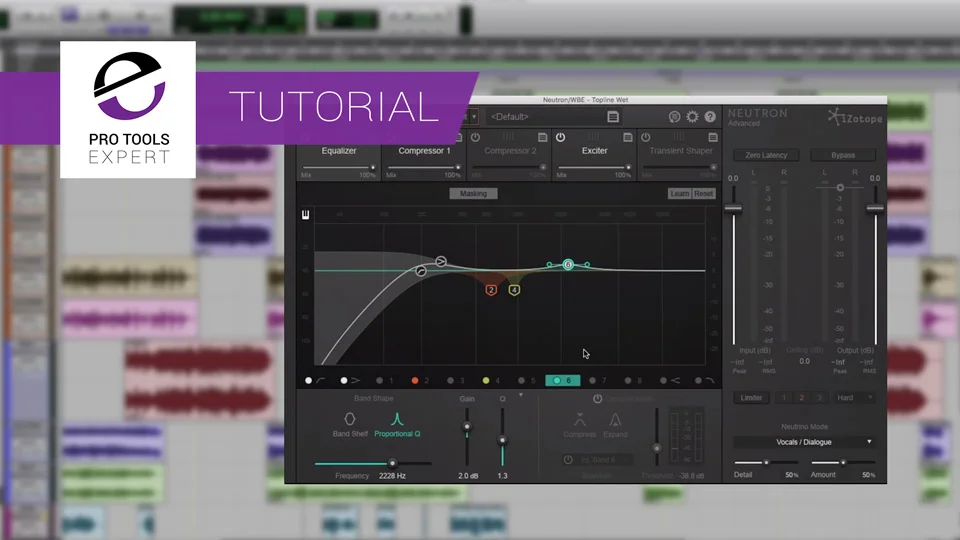This screenshot has width=960, height=540.
Task: Enable EQ band 1
Action: [380, 381]
